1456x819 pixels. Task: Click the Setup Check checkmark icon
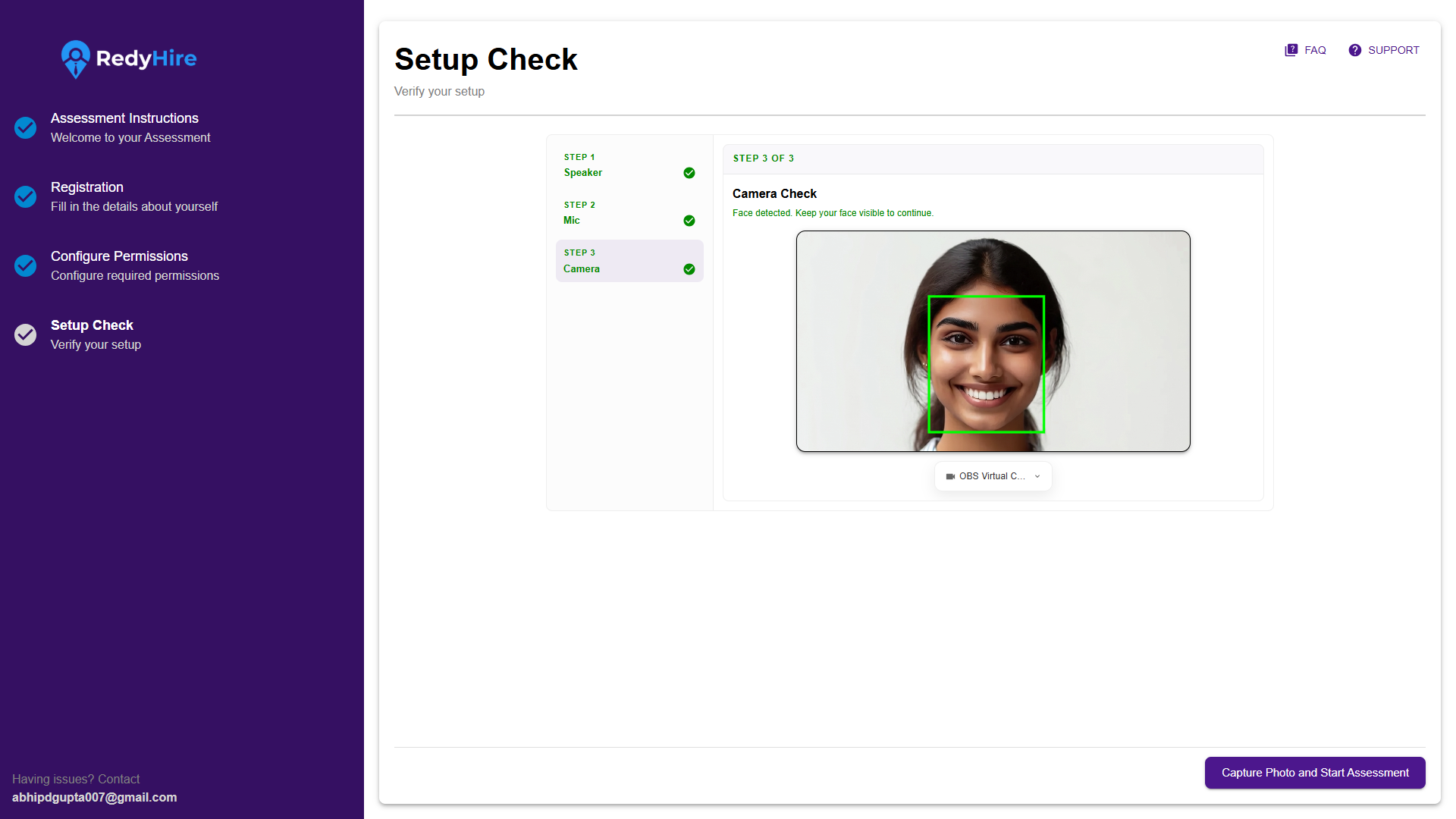(25, 334)
